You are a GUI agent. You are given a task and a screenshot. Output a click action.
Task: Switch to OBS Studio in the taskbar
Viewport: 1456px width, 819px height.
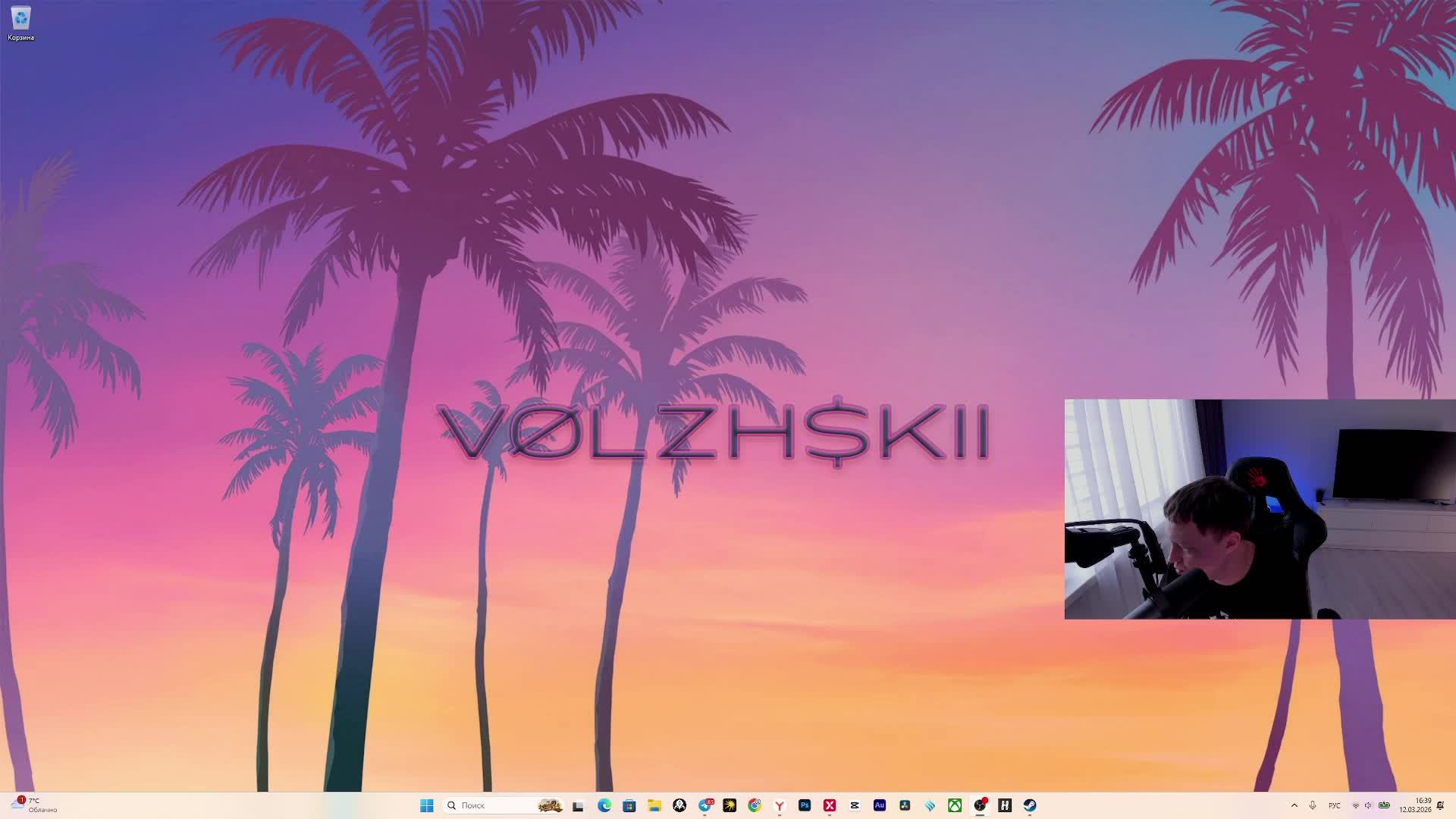(x=980, y=805)
